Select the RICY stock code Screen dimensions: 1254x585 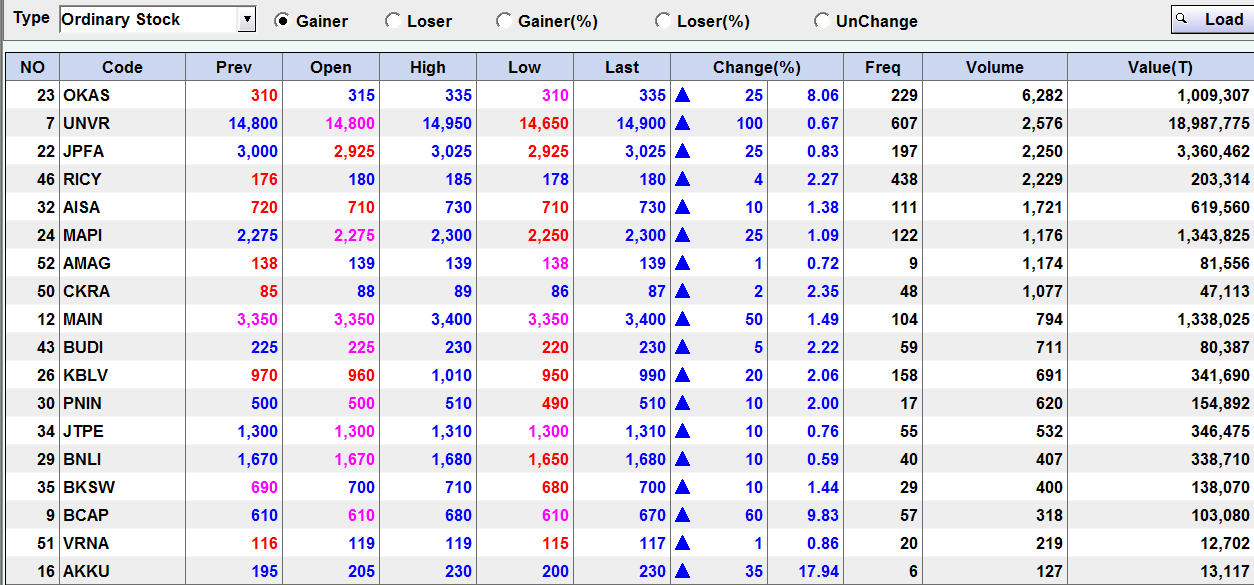83,180
